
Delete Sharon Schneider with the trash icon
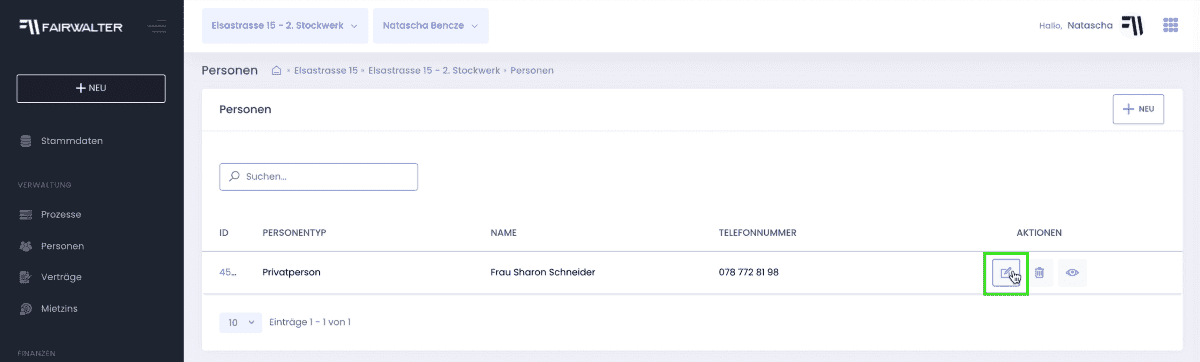click(x=1039, y=272)
